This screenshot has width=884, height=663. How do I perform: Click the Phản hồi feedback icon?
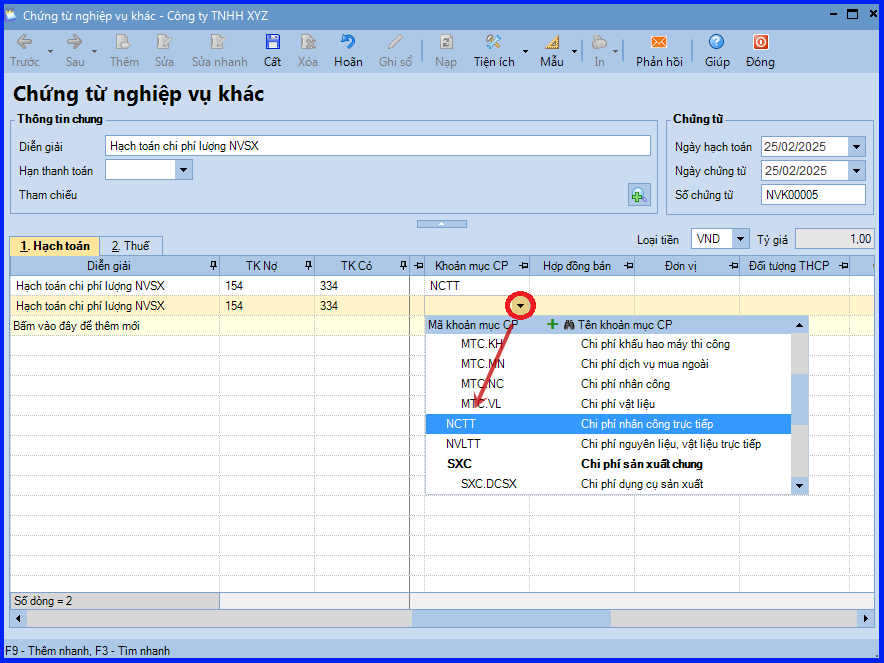tap(659, 42)
